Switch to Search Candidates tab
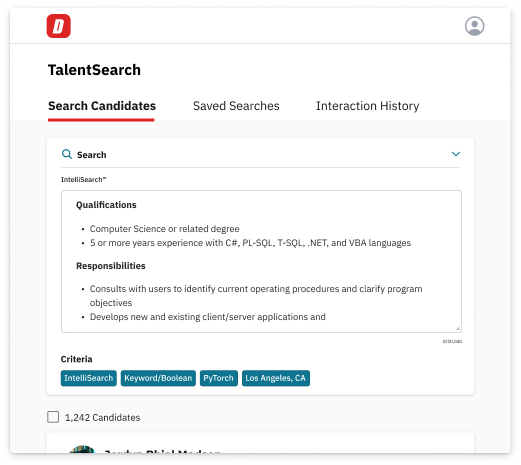The image size is (521, 465). tap(102, 106)
